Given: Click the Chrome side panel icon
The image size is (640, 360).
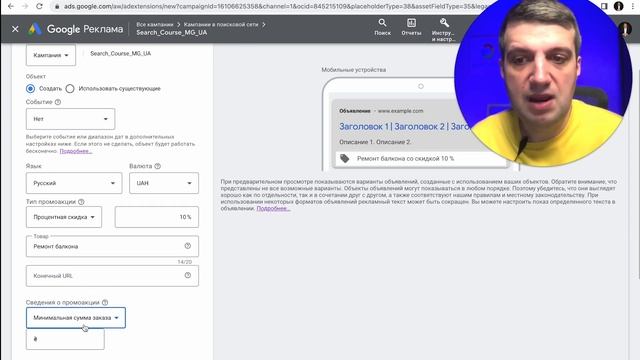Looking at the screenshot, I should tap(604, 6).
